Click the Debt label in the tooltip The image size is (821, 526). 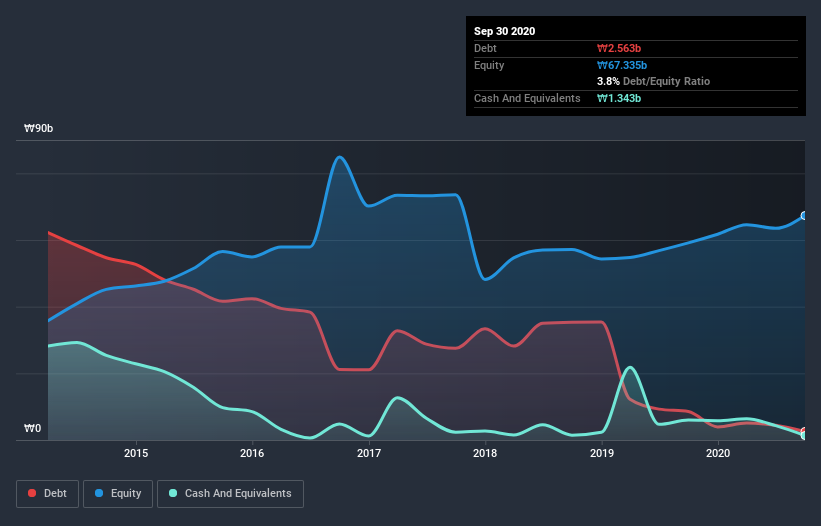pyautogui.click(x=485, y=48)
